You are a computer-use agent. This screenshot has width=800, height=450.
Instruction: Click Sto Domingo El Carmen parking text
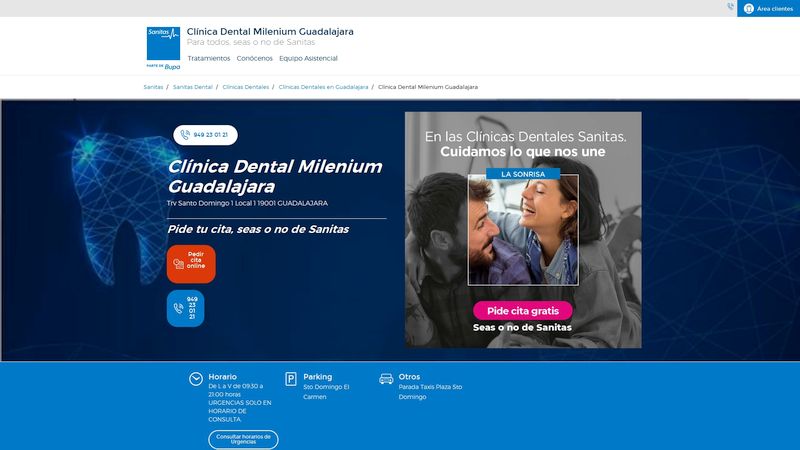pos(326,392)
